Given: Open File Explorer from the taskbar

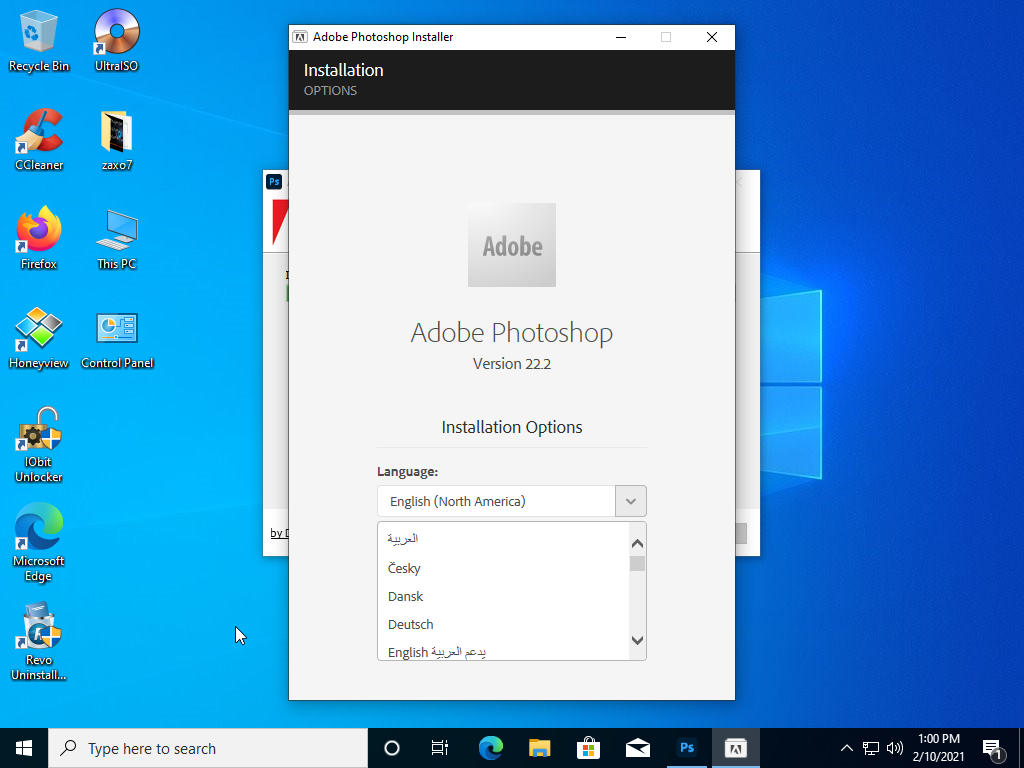Looking at the screenshot, I should click(x=539, y=748).
